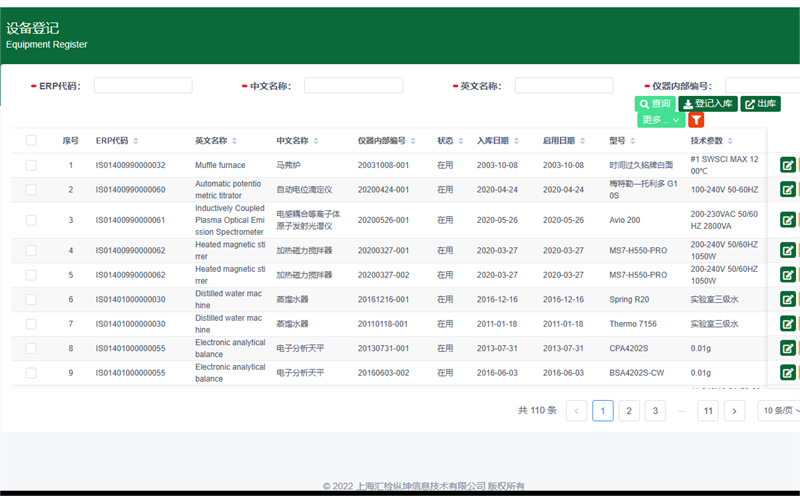Click the green 查询 search button
The image size is (800, 496).
[655, 104]
